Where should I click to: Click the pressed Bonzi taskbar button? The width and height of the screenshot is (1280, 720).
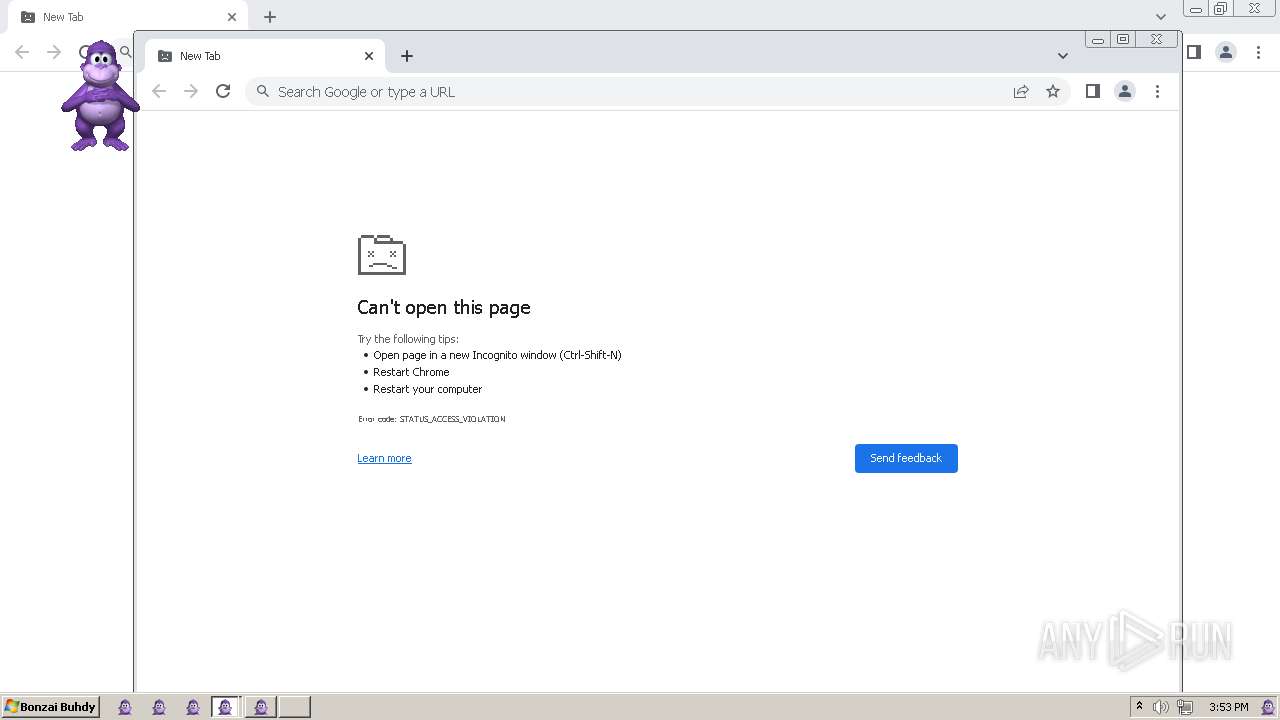225,707
